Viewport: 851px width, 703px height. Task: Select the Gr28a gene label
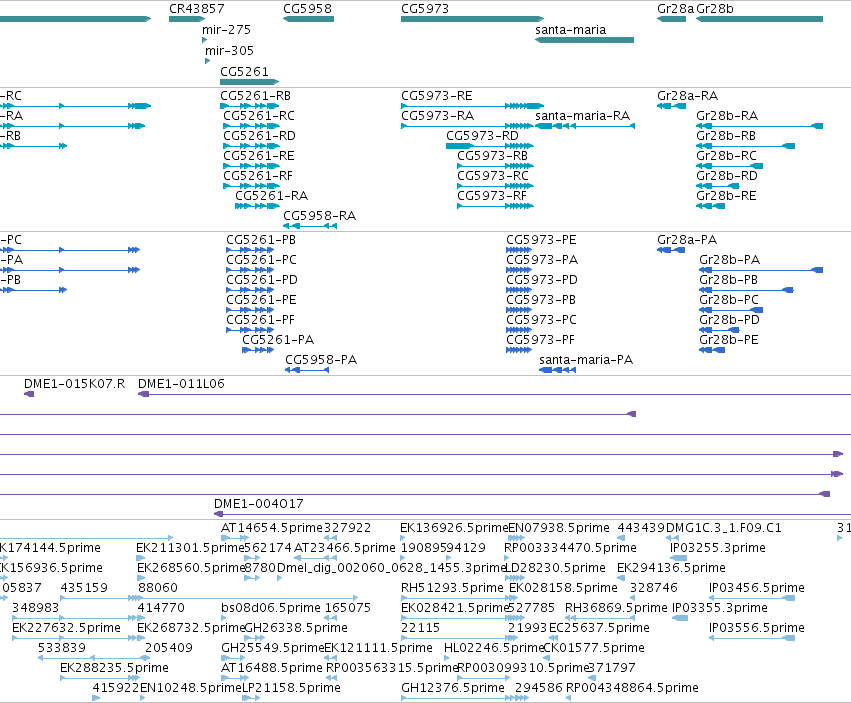675,9
